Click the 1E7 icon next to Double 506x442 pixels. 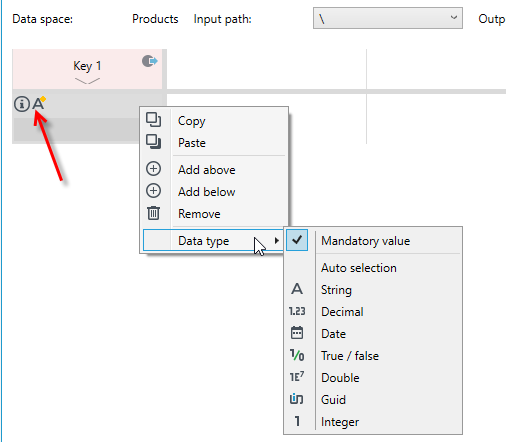click(x=297, y=377)
